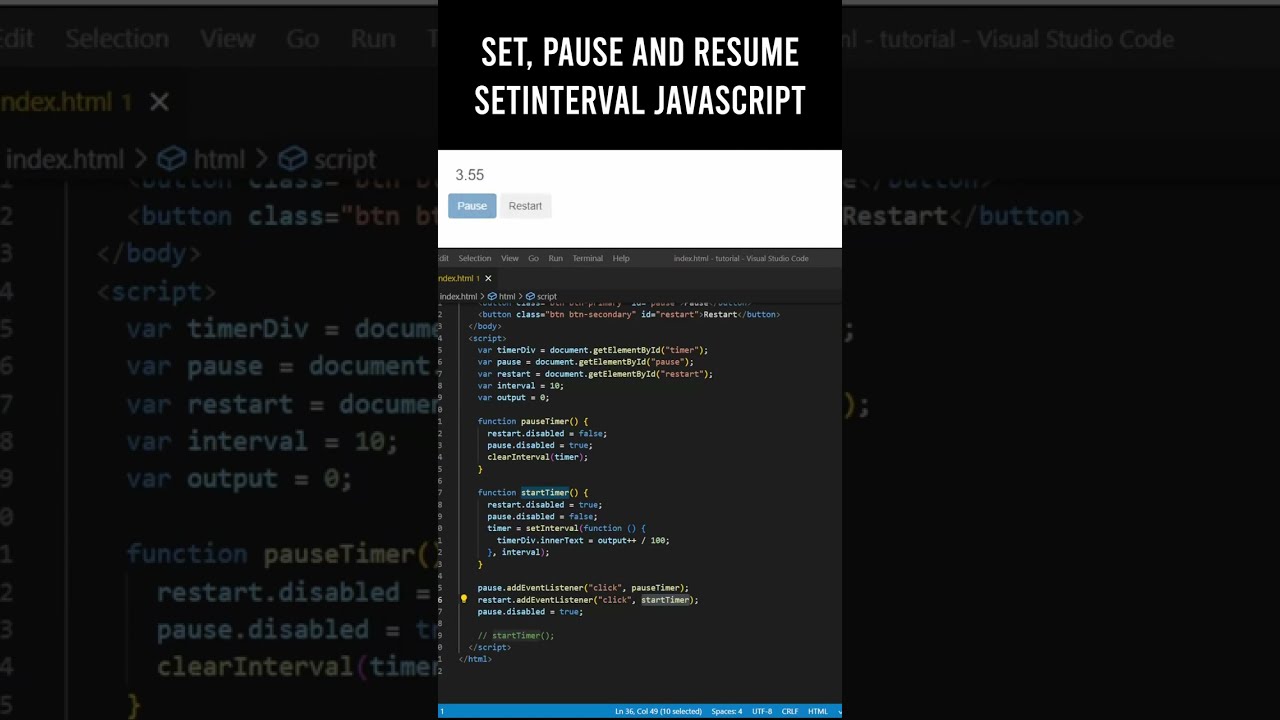Change line endings via CRLF item
The image size is (1280, 720).
tap(790, 711)
